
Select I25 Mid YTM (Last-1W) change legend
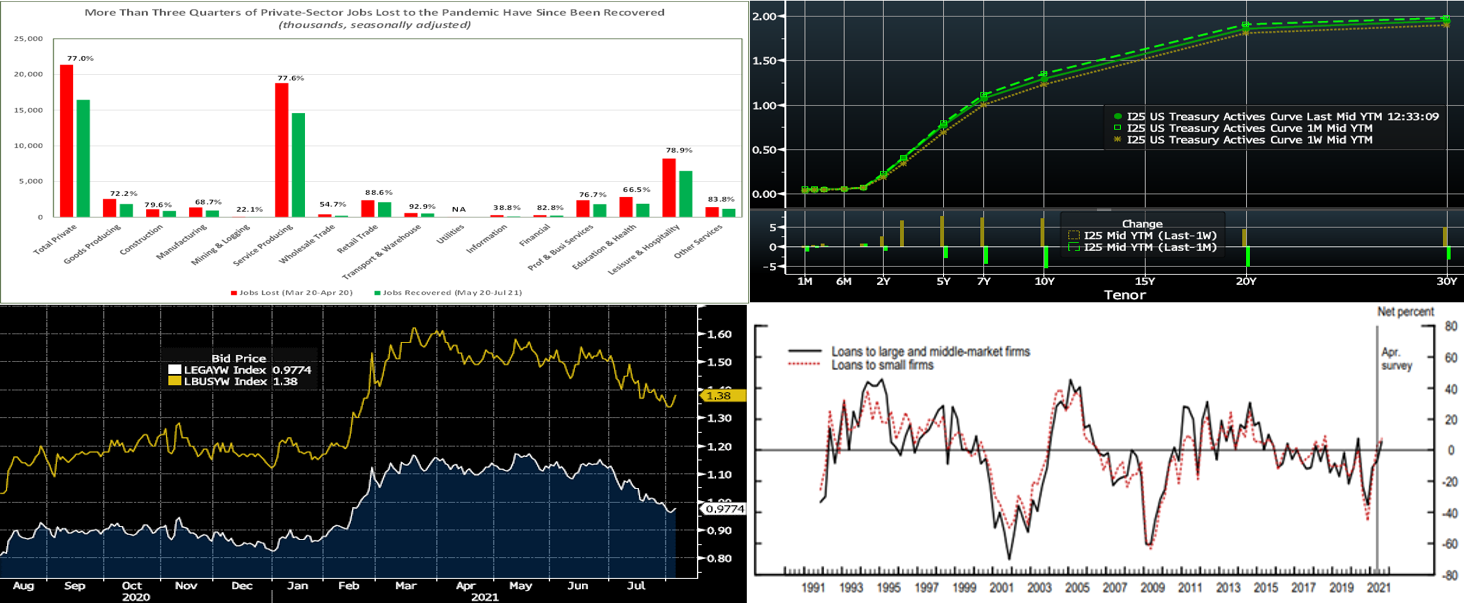pos(1142,235)
